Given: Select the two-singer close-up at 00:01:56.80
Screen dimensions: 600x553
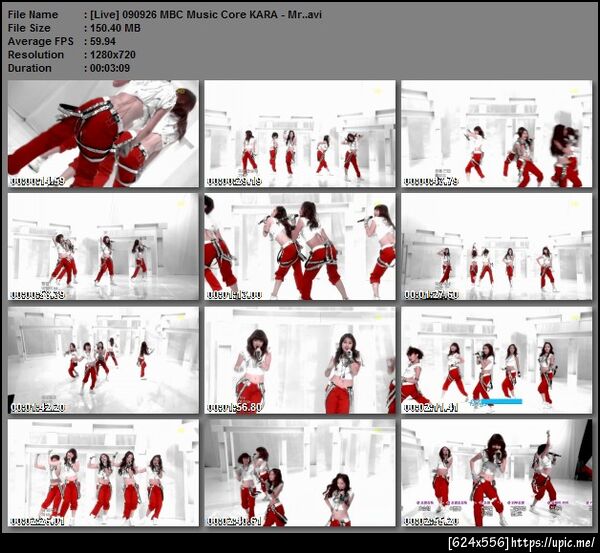Looking at the screenshot, I should pos(300,360).
